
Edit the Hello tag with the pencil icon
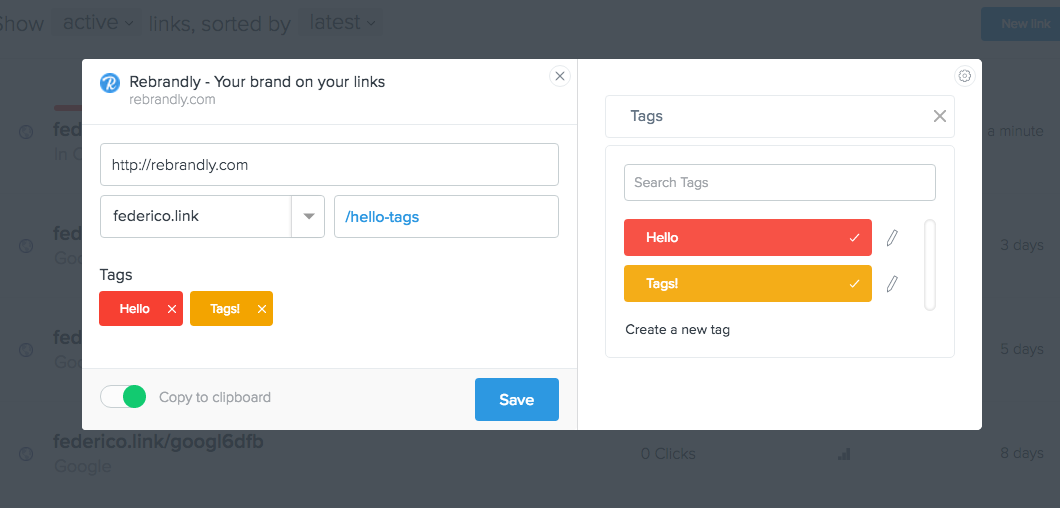pos(892,237)
